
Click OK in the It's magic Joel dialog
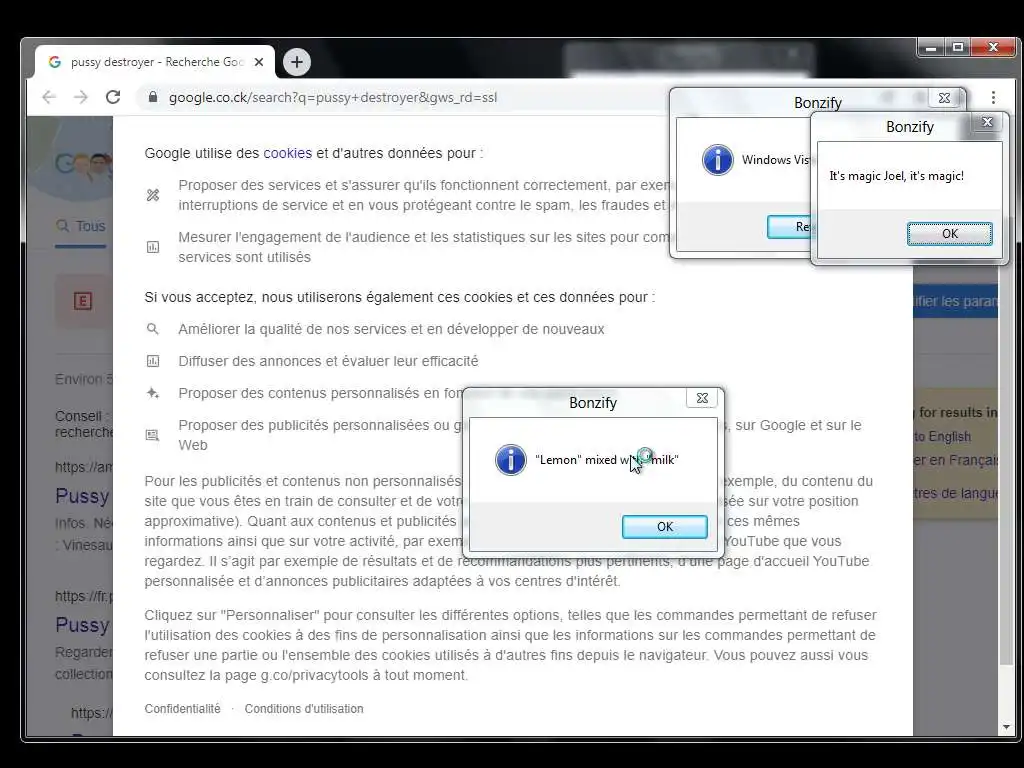950,233
